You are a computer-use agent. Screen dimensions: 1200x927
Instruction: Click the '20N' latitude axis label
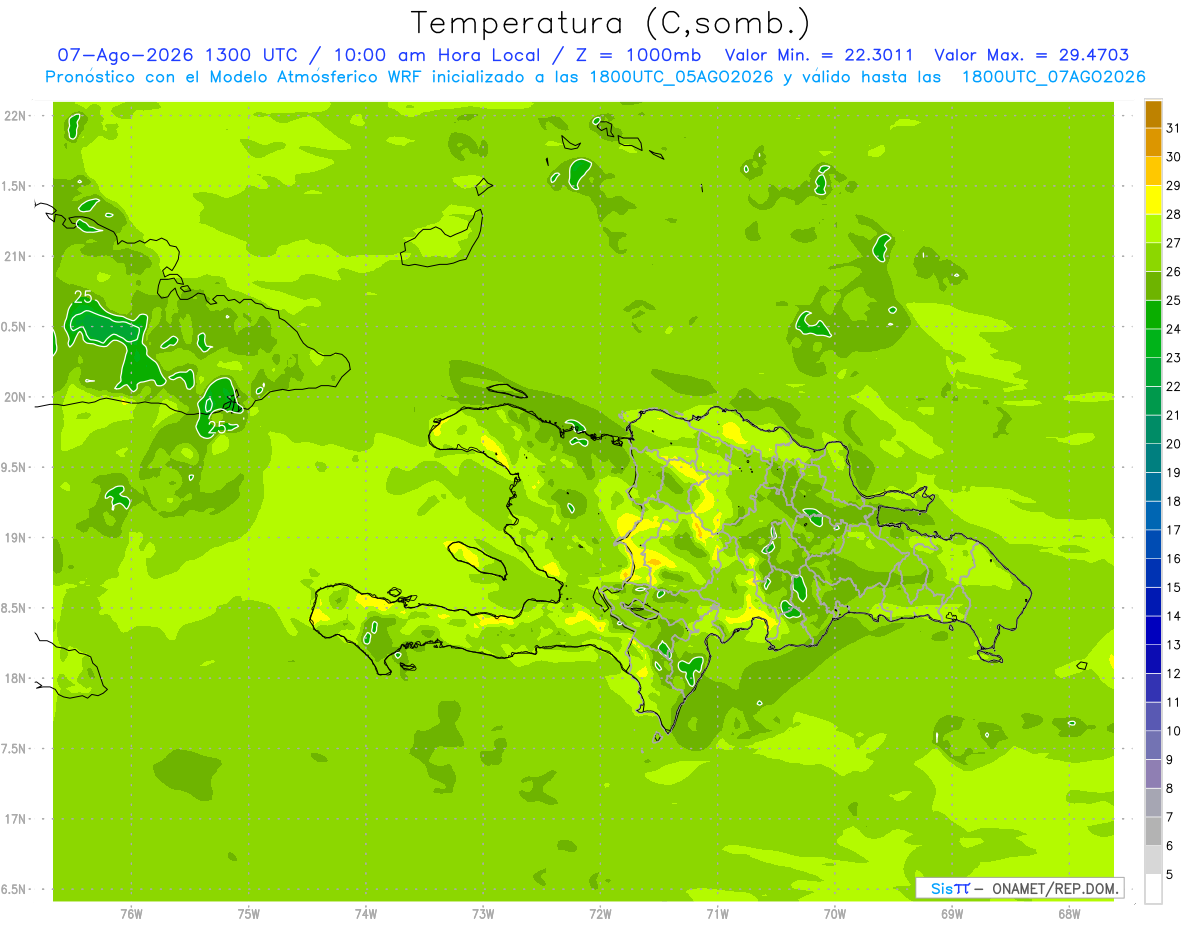click(x=15, y=397)
